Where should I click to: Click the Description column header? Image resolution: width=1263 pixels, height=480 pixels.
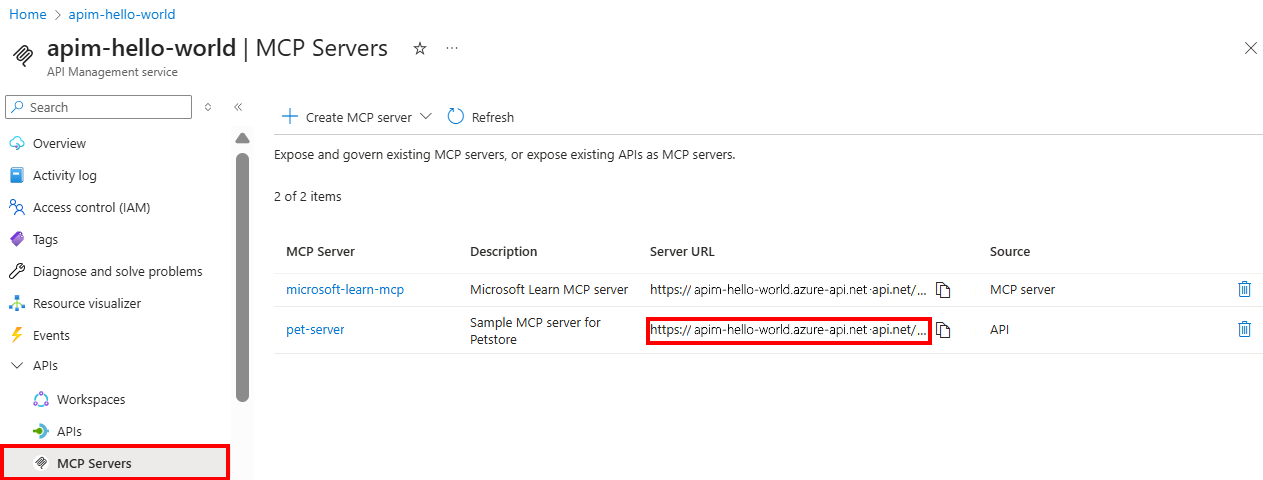503,251
